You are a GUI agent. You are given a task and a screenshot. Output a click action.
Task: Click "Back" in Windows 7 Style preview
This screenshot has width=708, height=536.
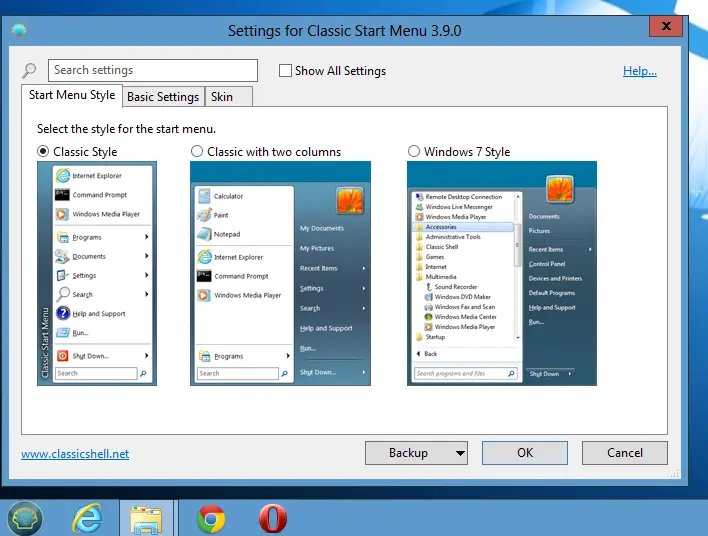click(431, 354)
